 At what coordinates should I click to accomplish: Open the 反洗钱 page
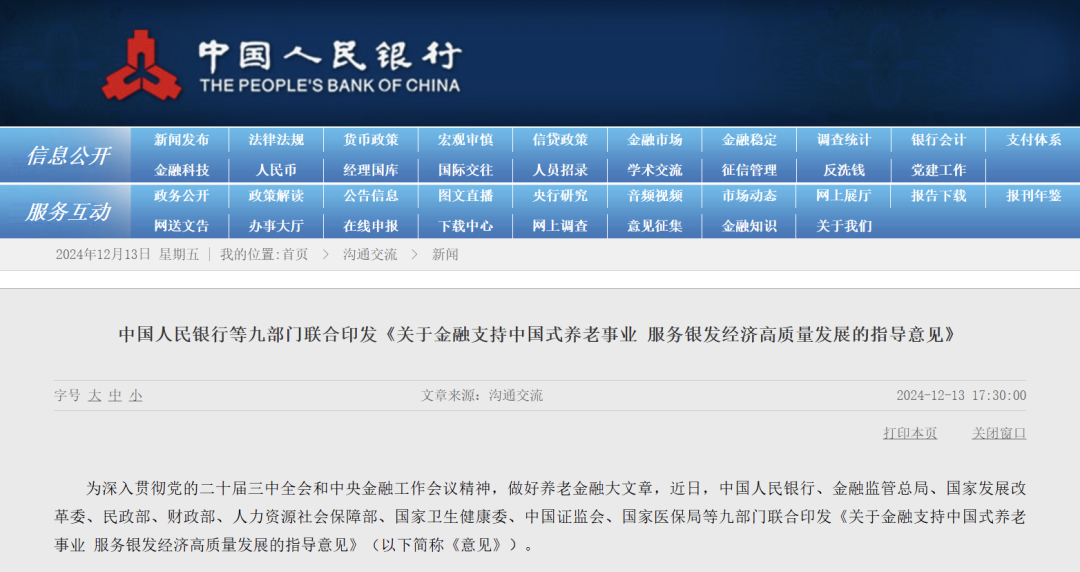(x=844, y=170)
